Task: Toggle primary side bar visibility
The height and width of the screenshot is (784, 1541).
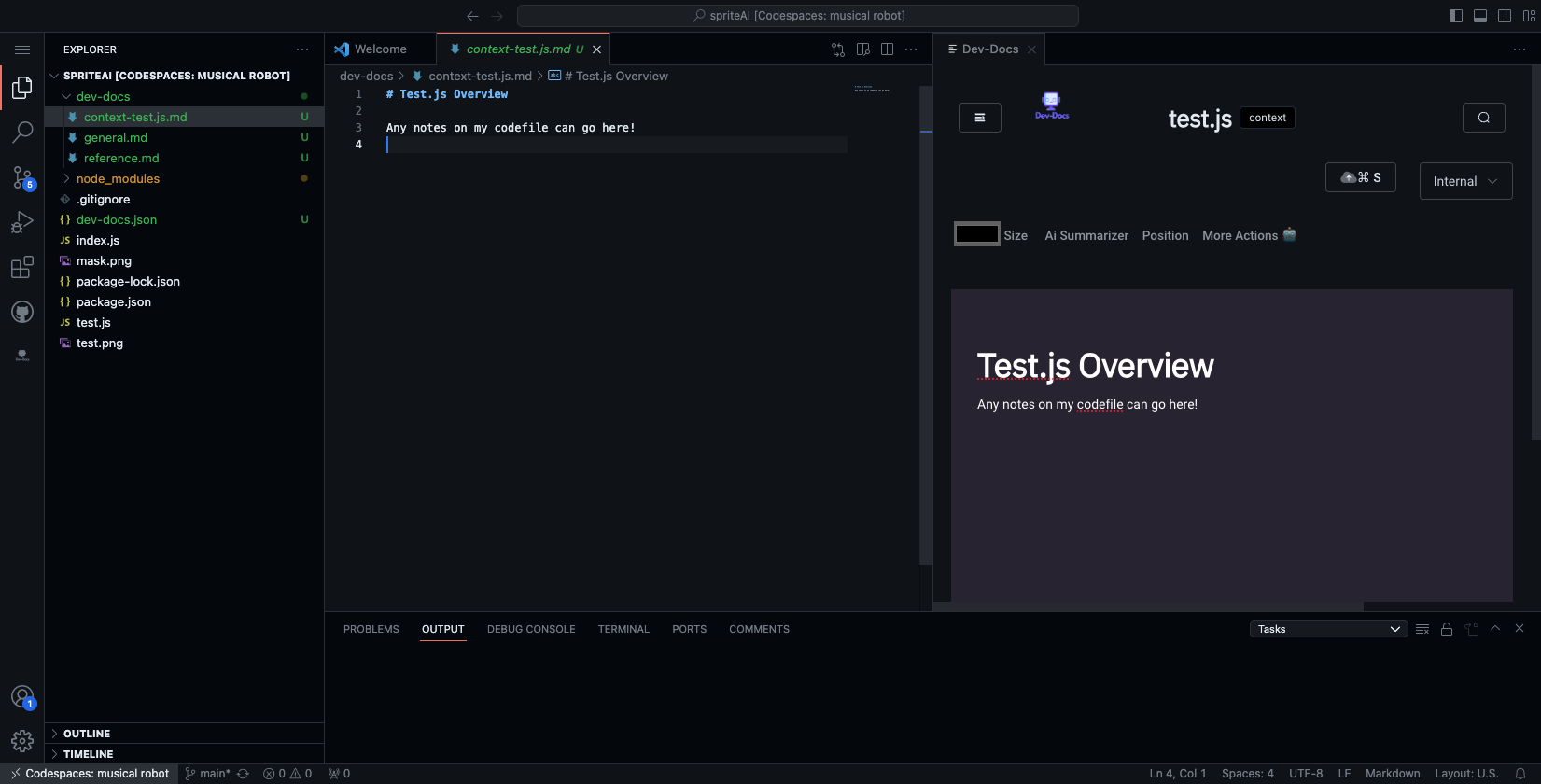Action: pyautogui.click(x=1455, y=16)
